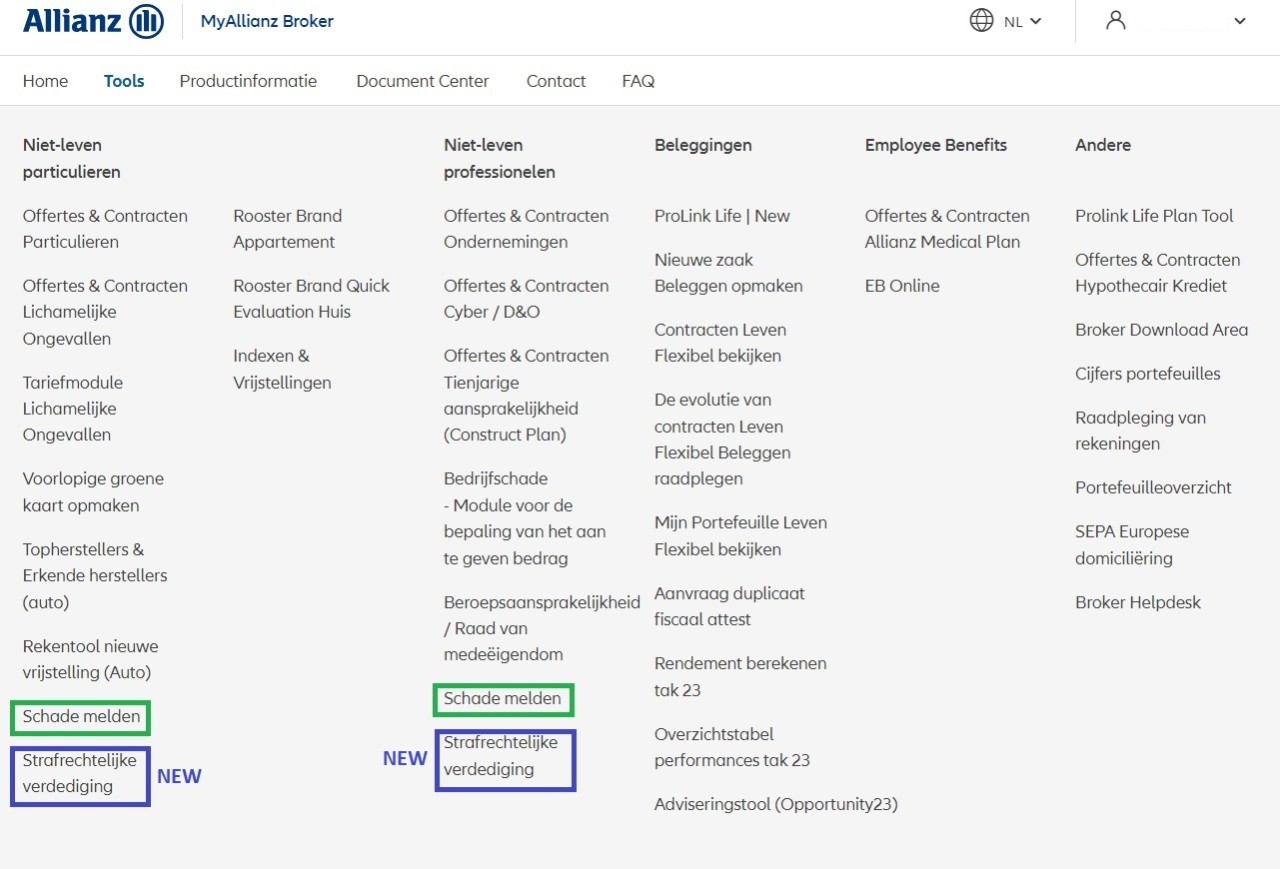Screen dimensions: 1280x869
Task: Click the user profile icon
Action: (1115, 20)
